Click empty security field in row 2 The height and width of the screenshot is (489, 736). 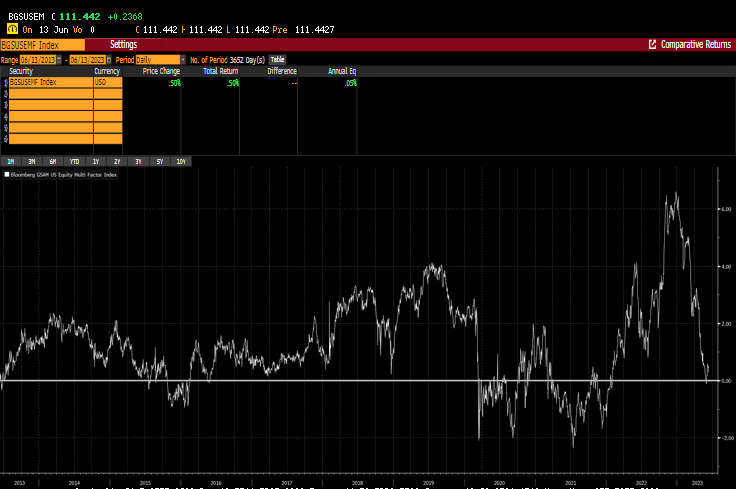pos(51,93)
